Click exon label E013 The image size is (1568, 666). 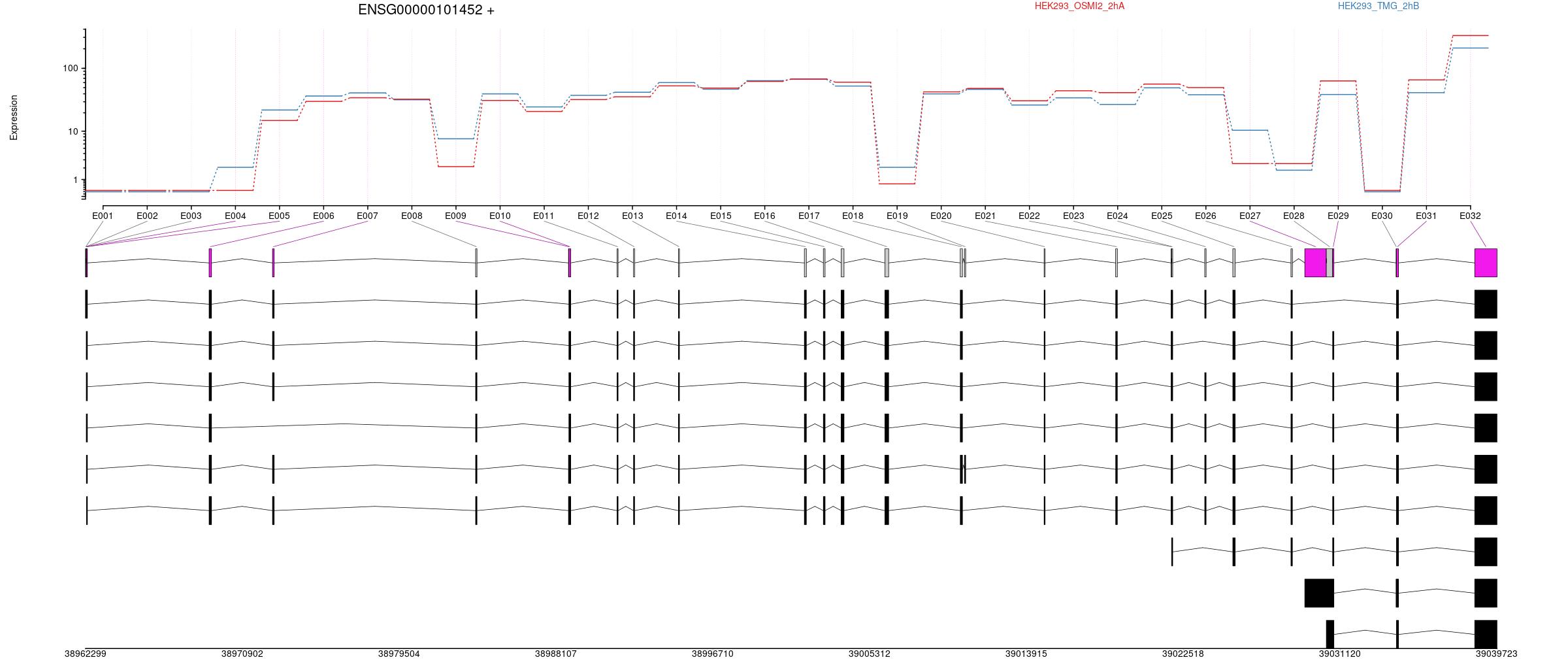(x=632, y=216)
